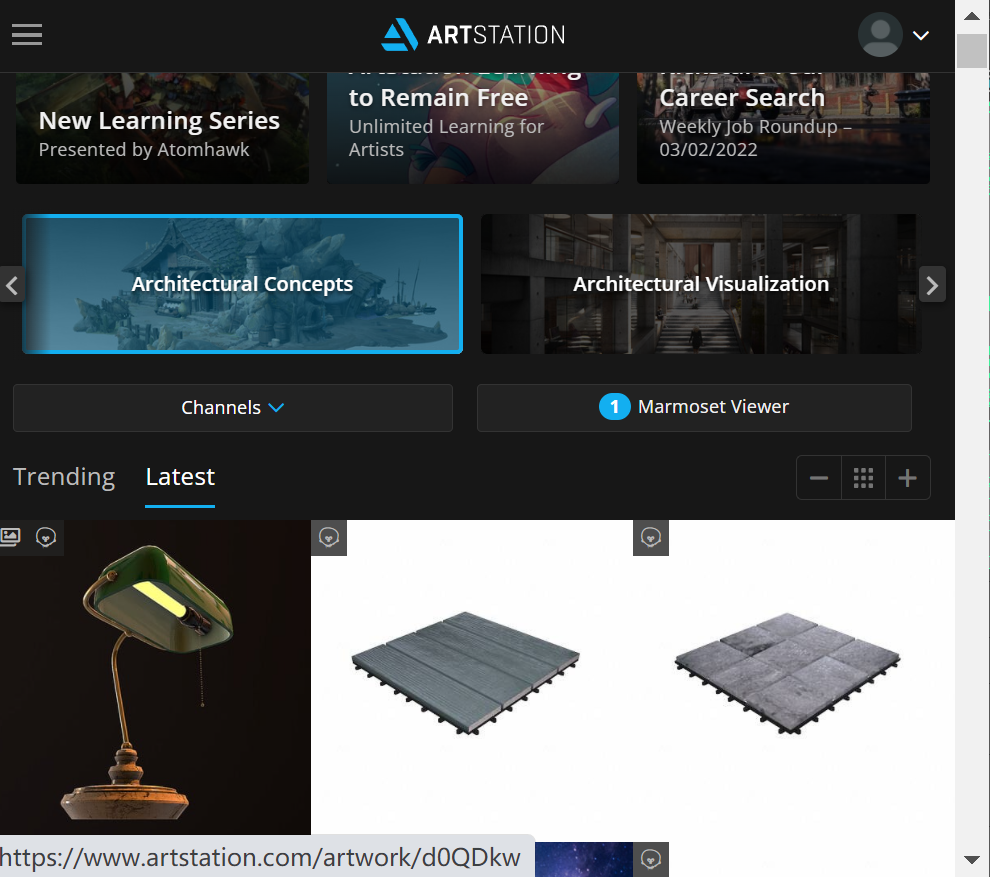Viewport: 990px width, 877px height.
Task: Toggle the Marmoset Viewer filter
Action: [694, 407]
